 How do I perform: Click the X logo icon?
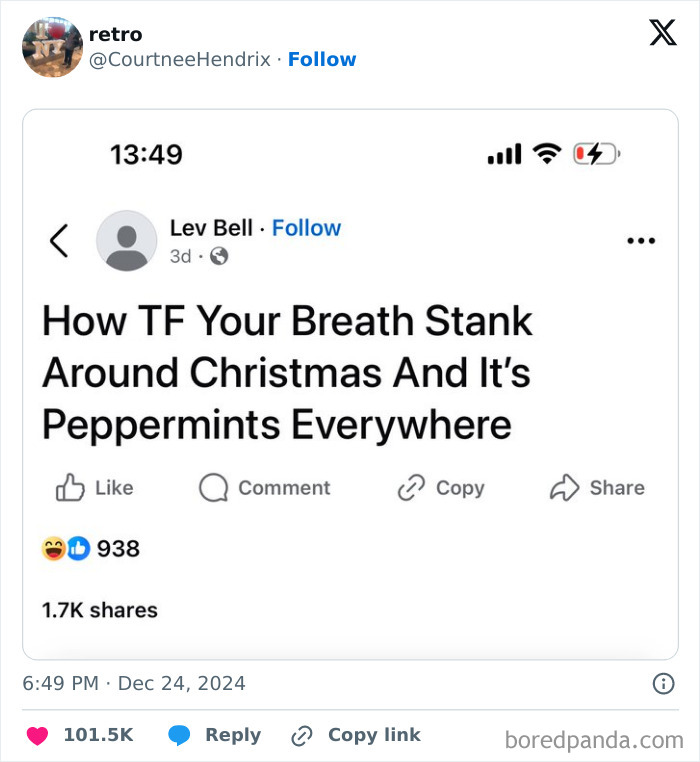click(662, 34)
